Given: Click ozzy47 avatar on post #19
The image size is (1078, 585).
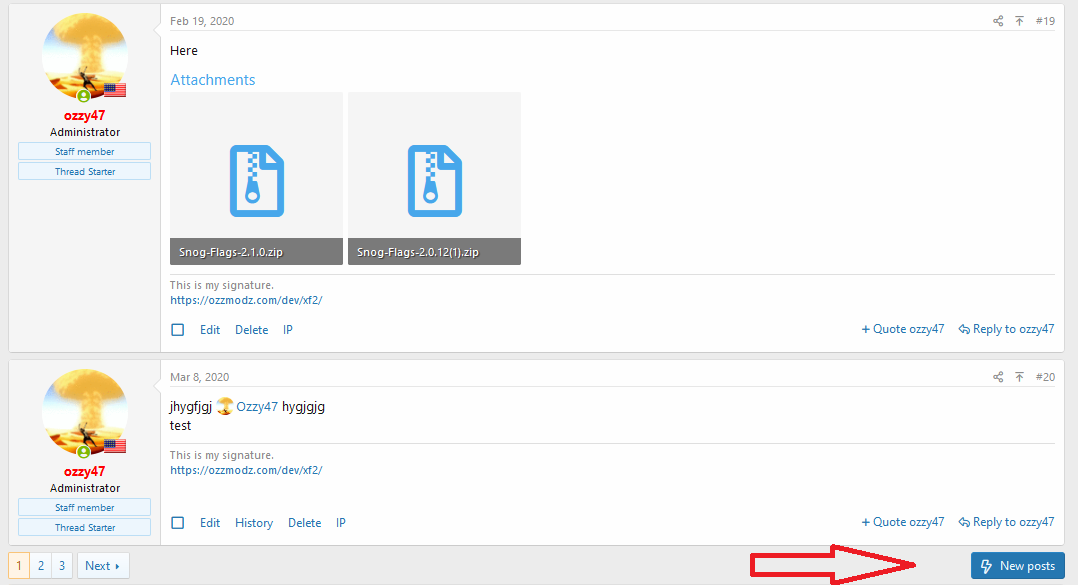Looking at the screenshot, I should pyautogui.click(x=85, y=58).
